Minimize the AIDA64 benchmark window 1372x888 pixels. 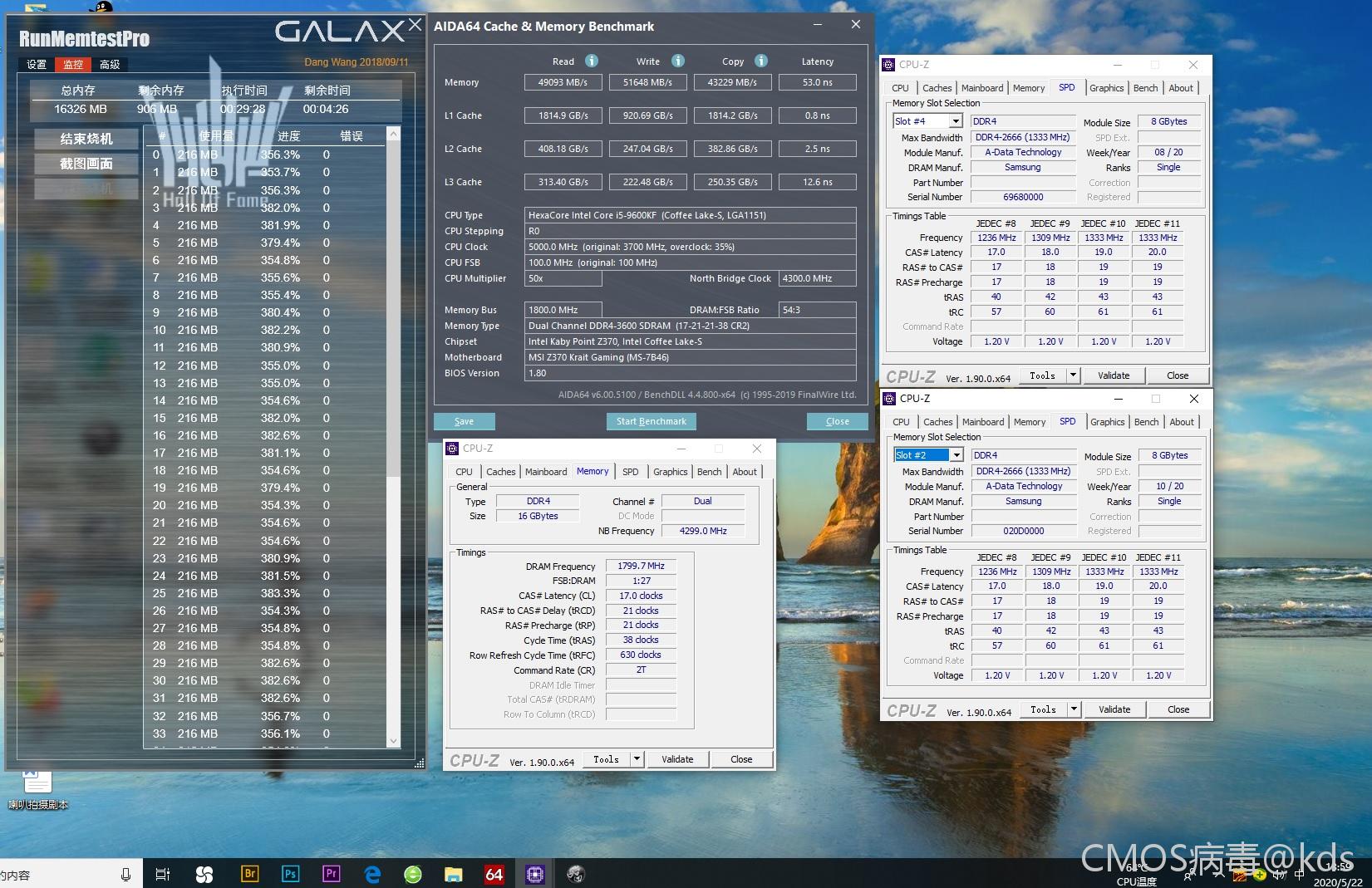[x=819, y=25]
